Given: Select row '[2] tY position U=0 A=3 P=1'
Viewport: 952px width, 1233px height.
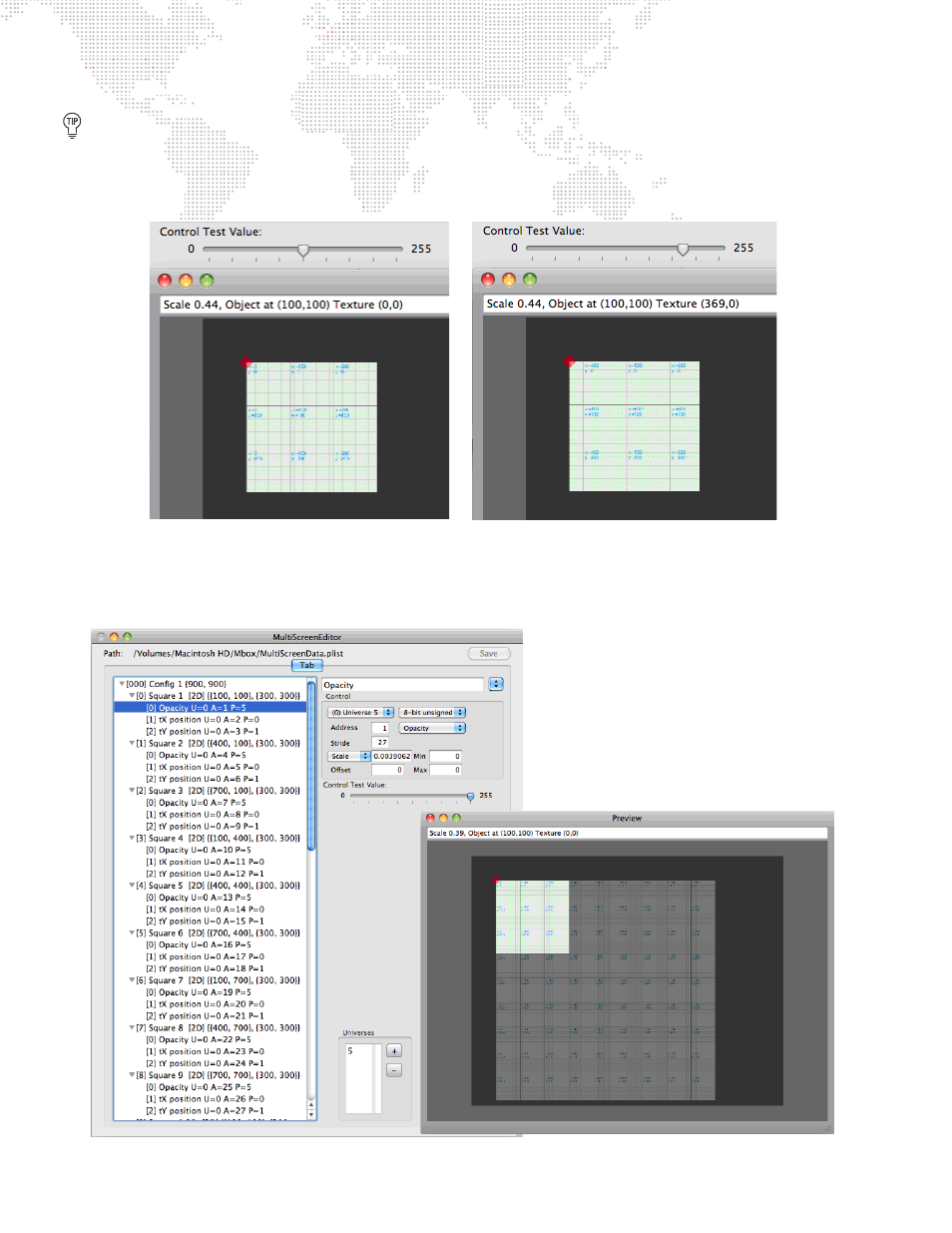Looking at the screenshot, I should (211, 732).
